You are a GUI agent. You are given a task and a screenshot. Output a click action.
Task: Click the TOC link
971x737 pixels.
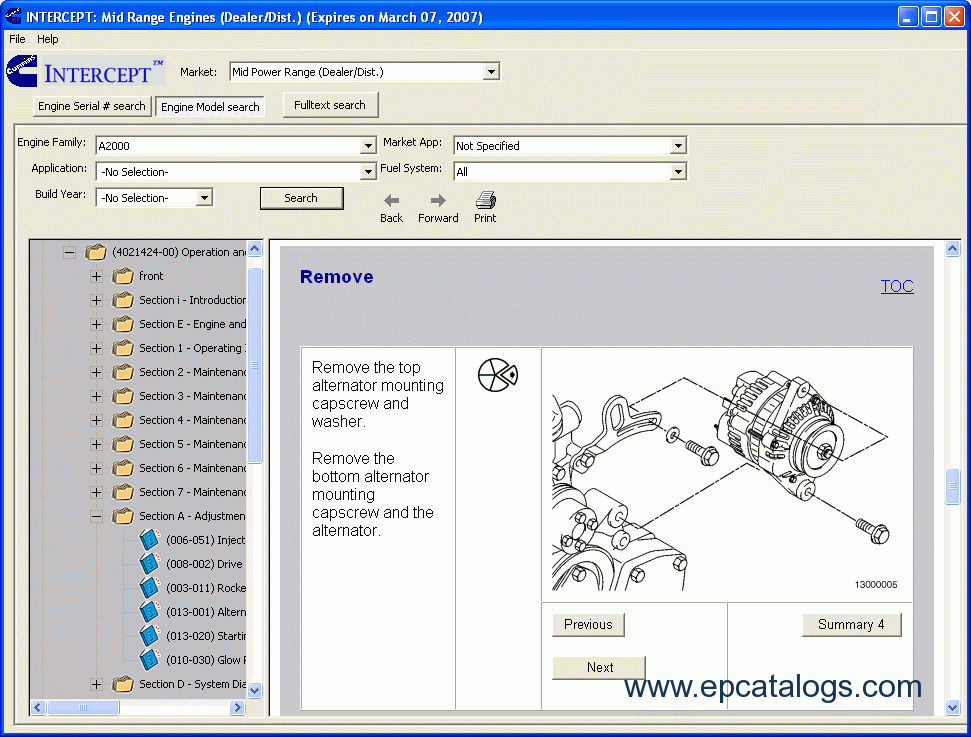[897, 286]
